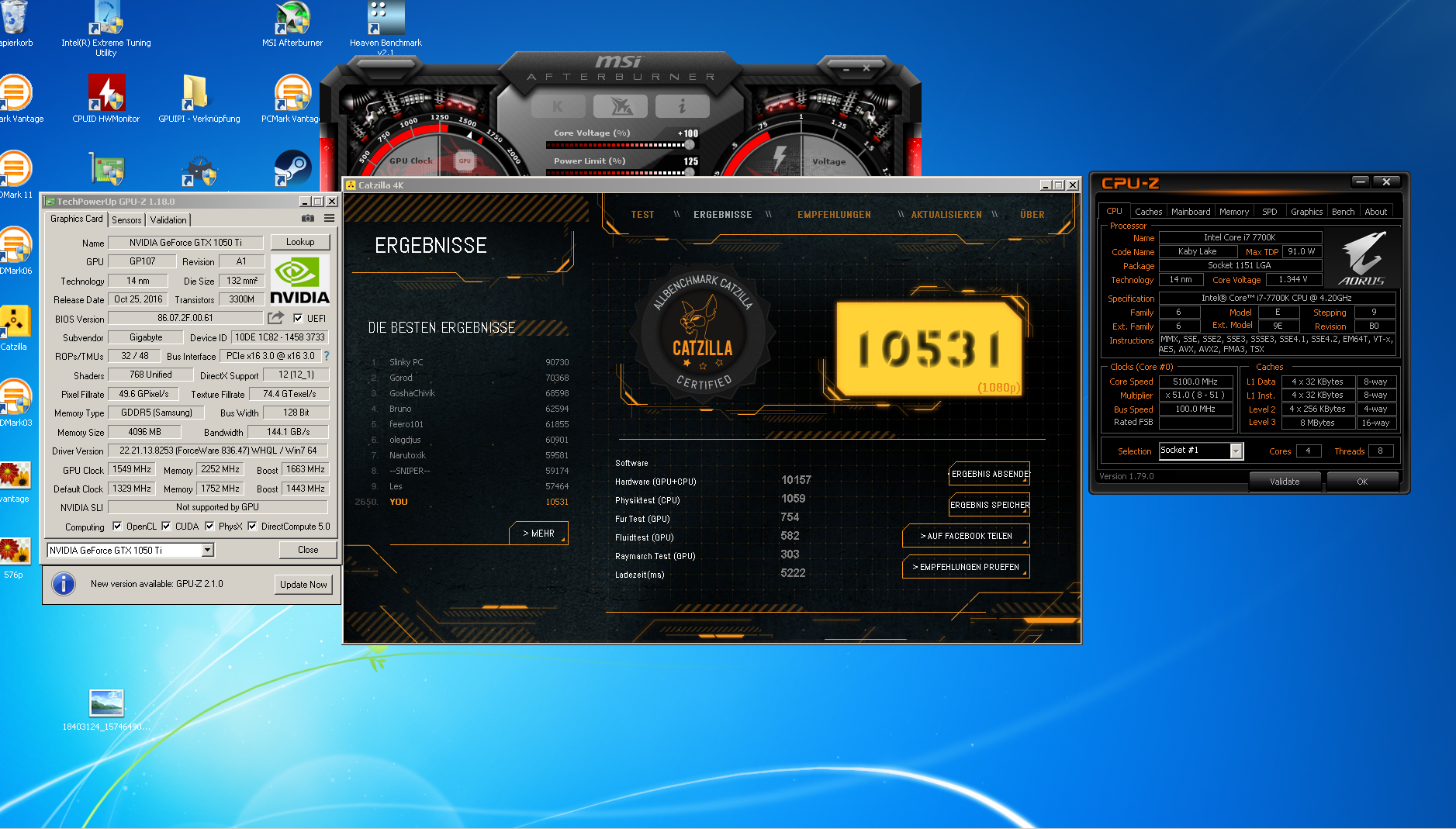
Task: Click Close button in GPU-Z
Action: click(308, 550)
